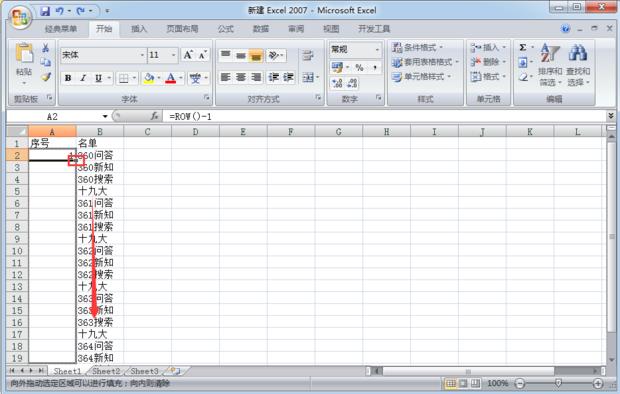
Task: Increase decimal places
Action: click(x=337, y=83)
